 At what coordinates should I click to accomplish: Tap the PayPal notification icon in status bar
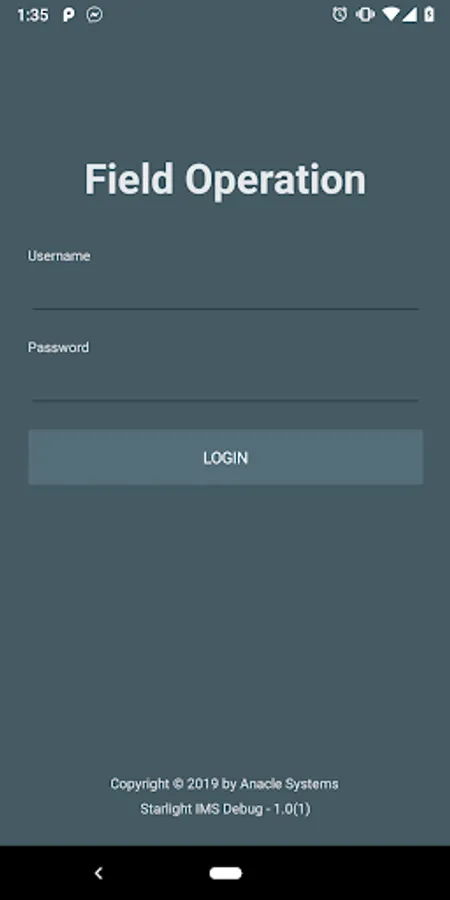click(68, 15)
